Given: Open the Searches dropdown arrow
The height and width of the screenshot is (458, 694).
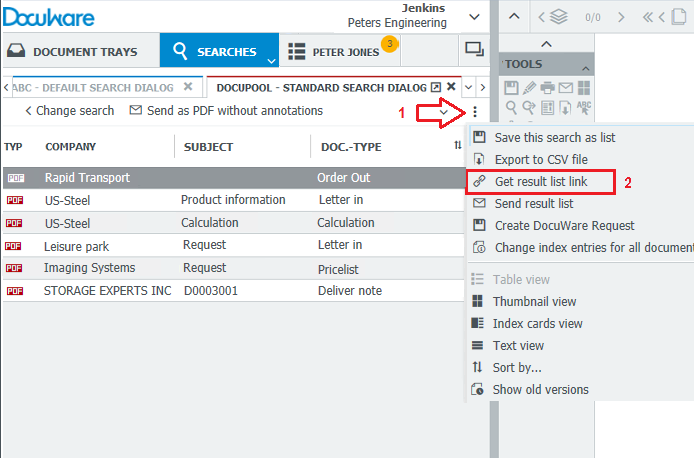Looking at the screenshot, I should click(x=270, y=60).
